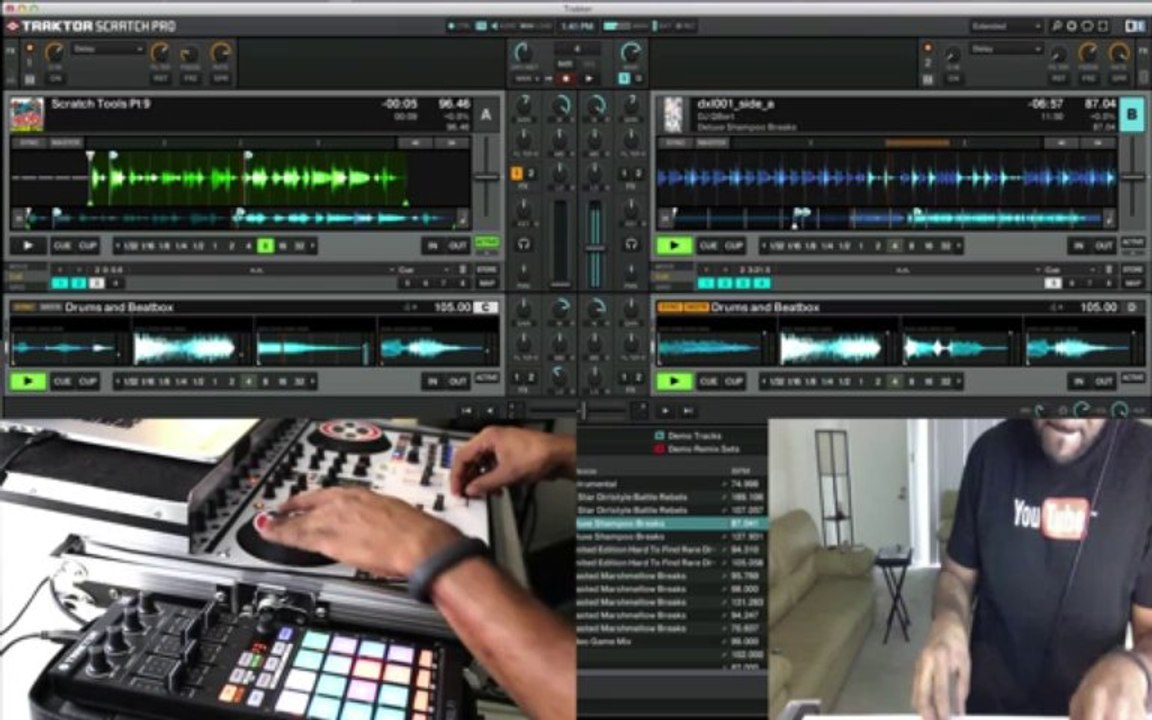Screen dimensions: 1152x720
Task: Disable the green ACTIVE loop button on Deck A
Action: coord(486,242)
